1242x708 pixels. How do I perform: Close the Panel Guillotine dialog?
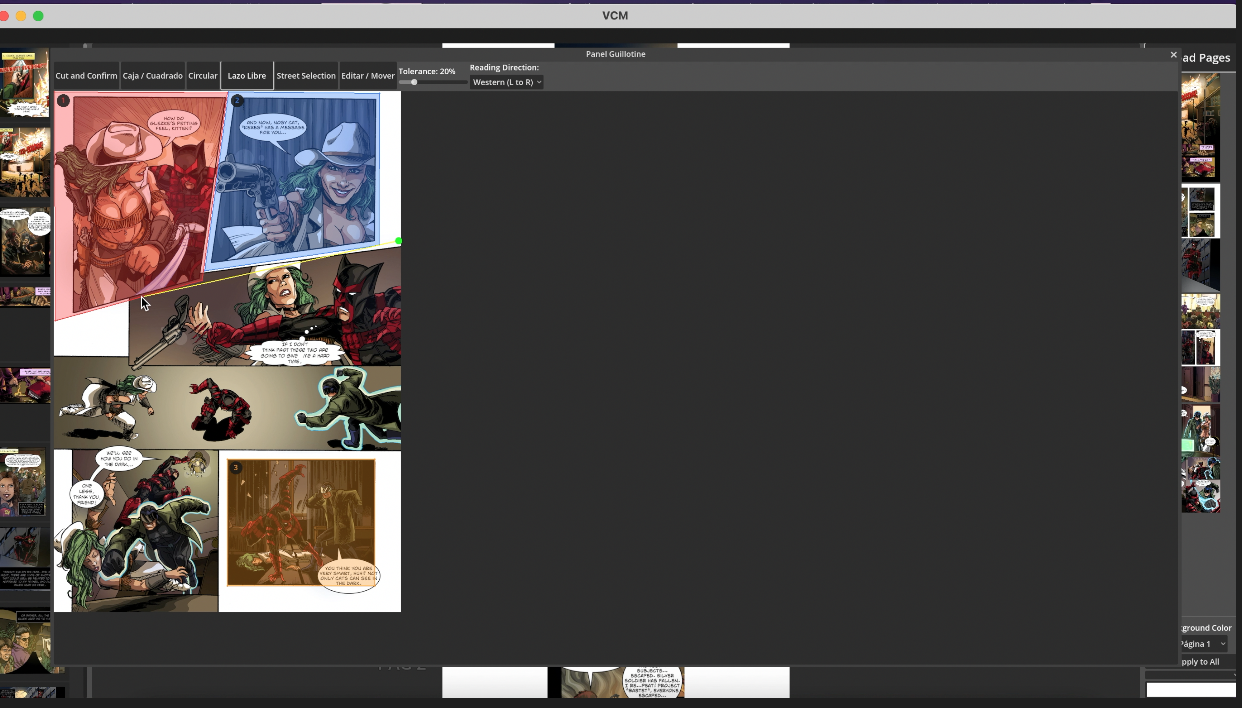click(1173, 54)
